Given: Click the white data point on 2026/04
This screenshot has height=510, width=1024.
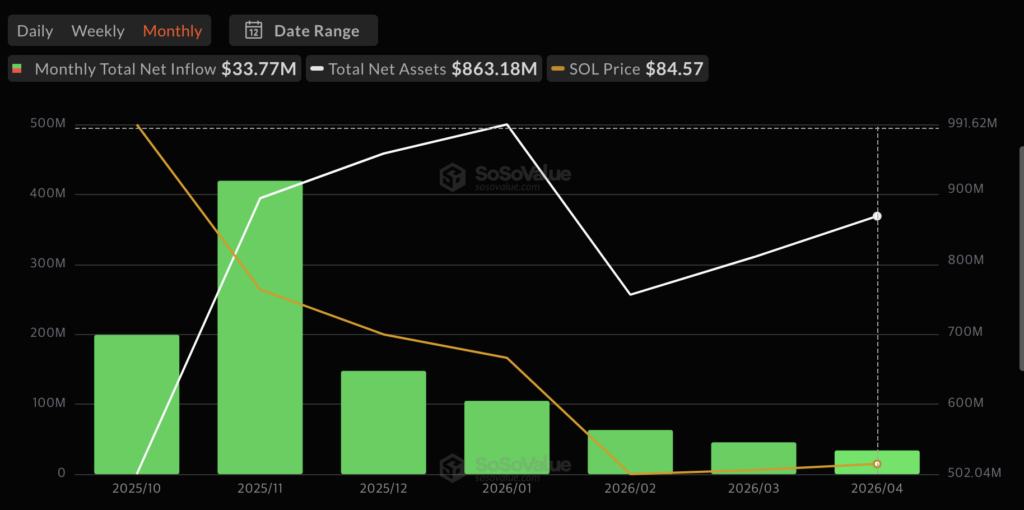Looking at the screenshot, I should coord(877,216).
